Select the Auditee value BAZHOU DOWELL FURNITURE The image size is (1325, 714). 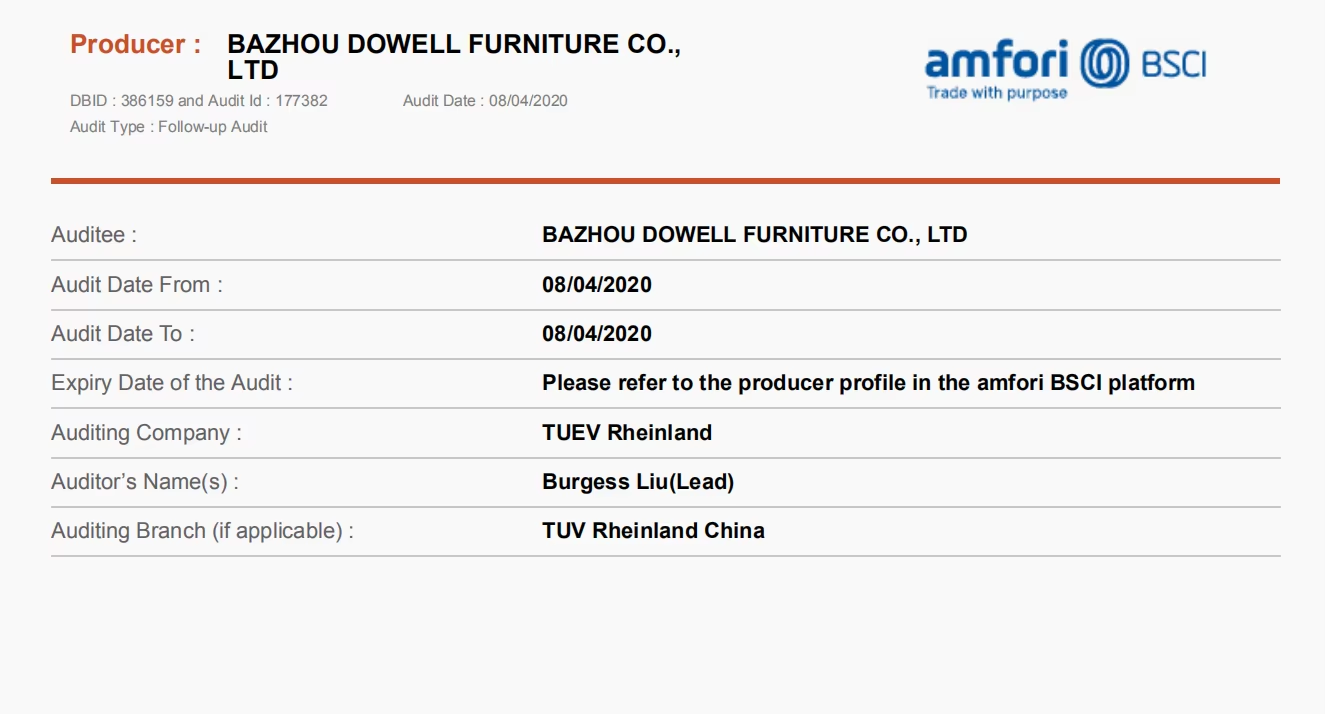pyautogui.click(x=754, y=235)
